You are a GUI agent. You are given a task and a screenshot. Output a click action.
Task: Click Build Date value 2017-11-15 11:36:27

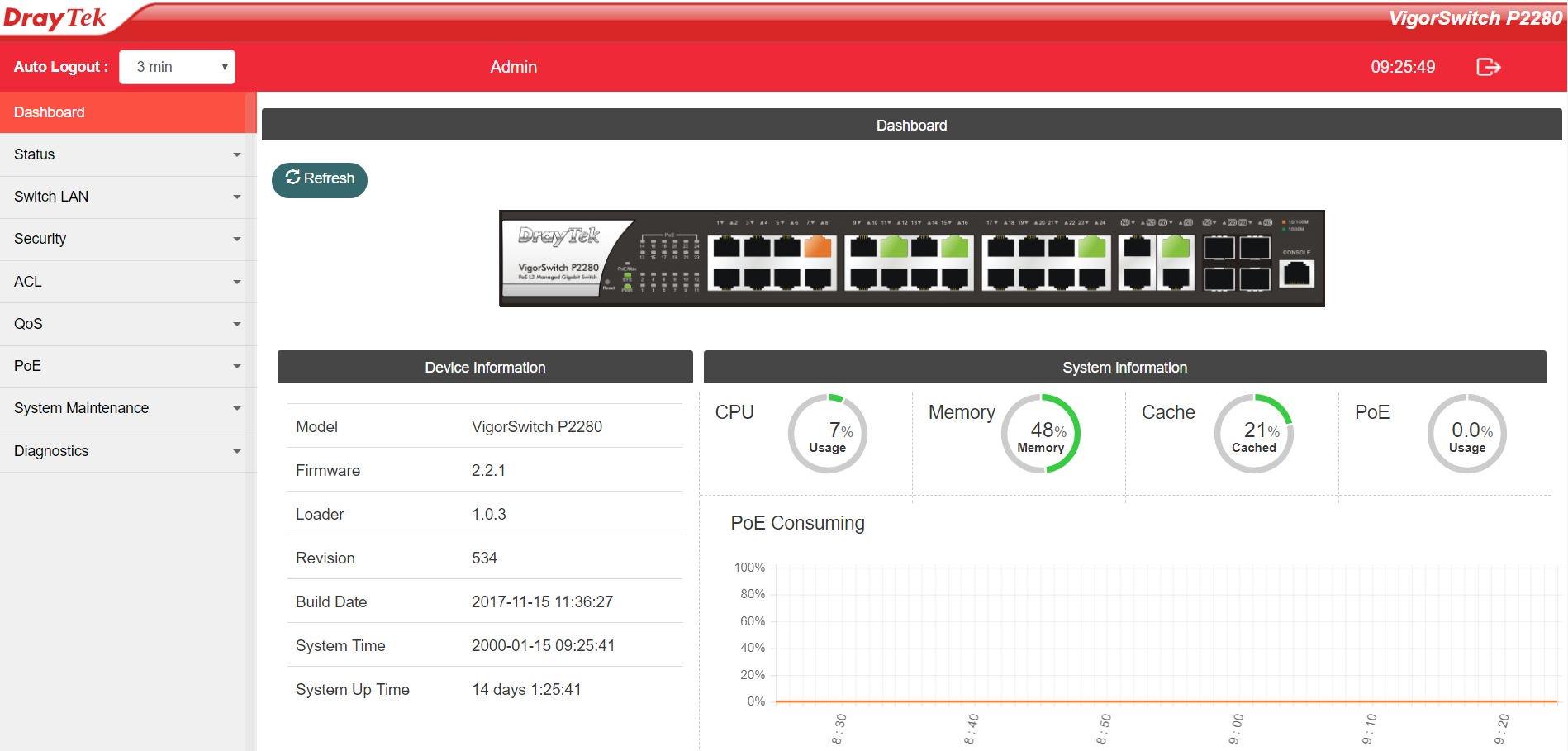pyautogui.click(x=542, y=601)
